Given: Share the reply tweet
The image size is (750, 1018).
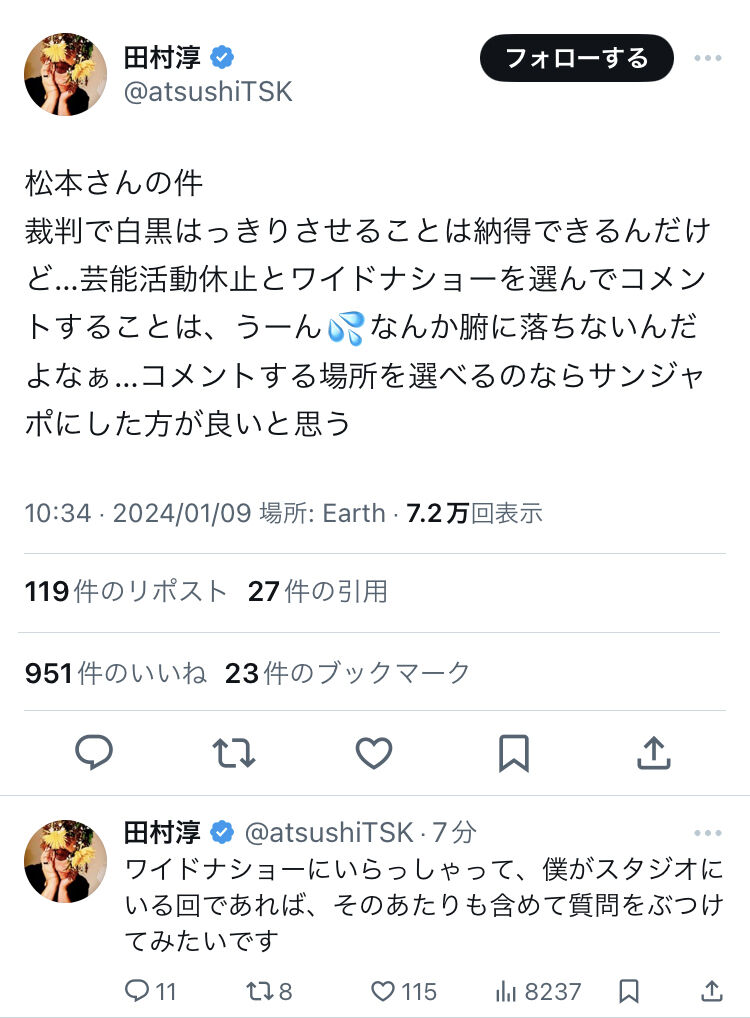Looking at the screenshot, I should [x=711, y=991].
